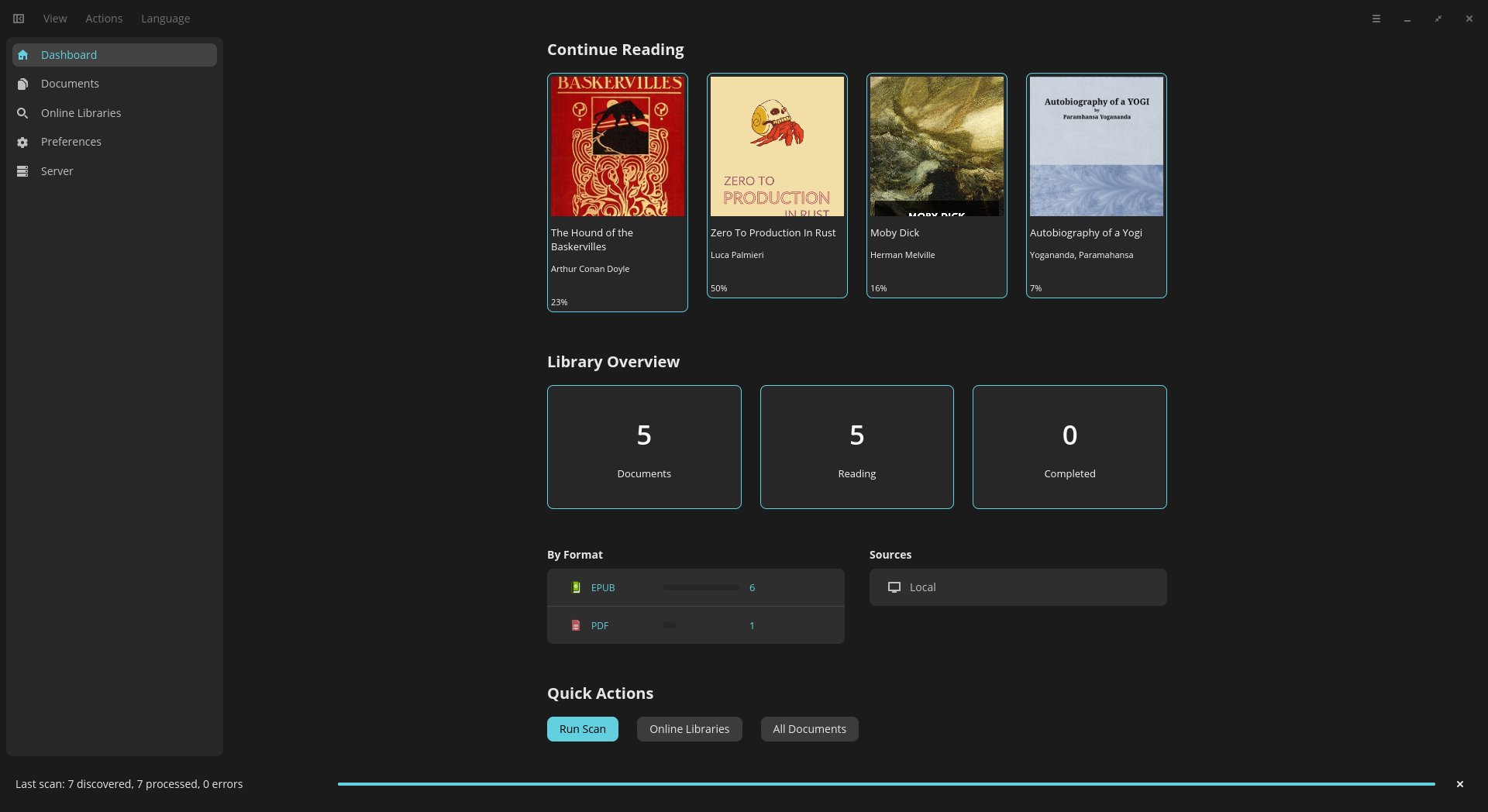1488x812 pixels.
Task: Go to Documents in the sidebar
Action: tap(115, 84)
